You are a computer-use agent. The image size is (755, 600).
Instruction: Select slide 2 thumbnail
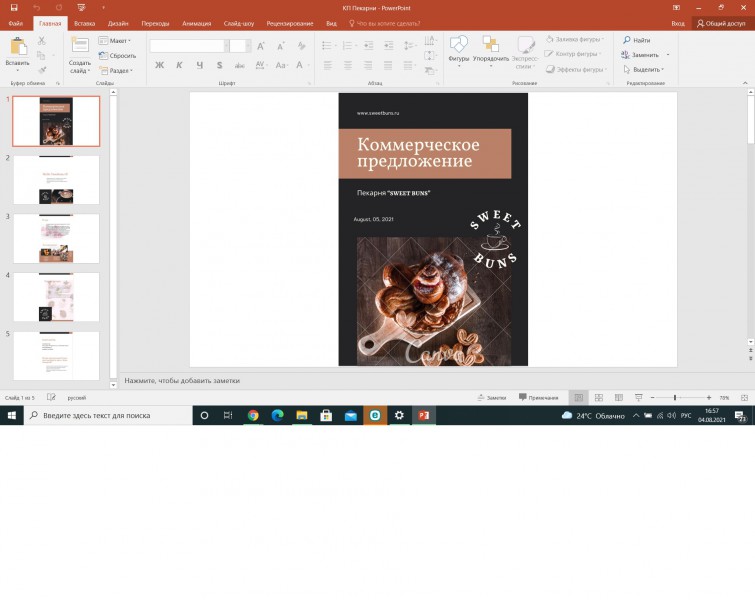(56, 180)
